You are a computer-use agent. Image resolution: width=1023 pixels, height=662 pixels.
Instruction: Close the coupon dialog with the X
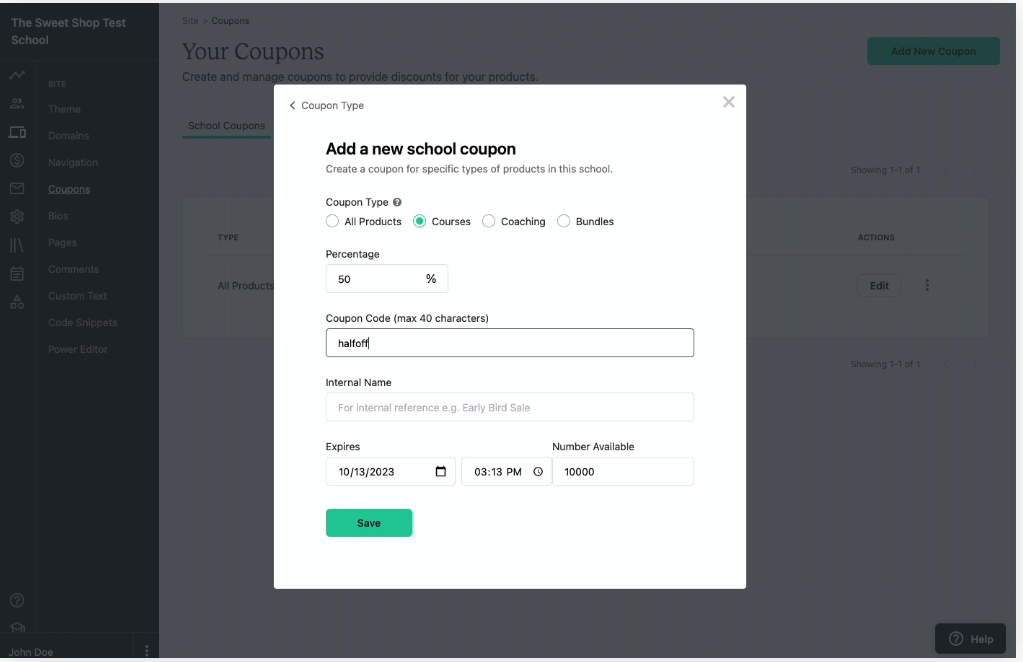tap(728, 102)
